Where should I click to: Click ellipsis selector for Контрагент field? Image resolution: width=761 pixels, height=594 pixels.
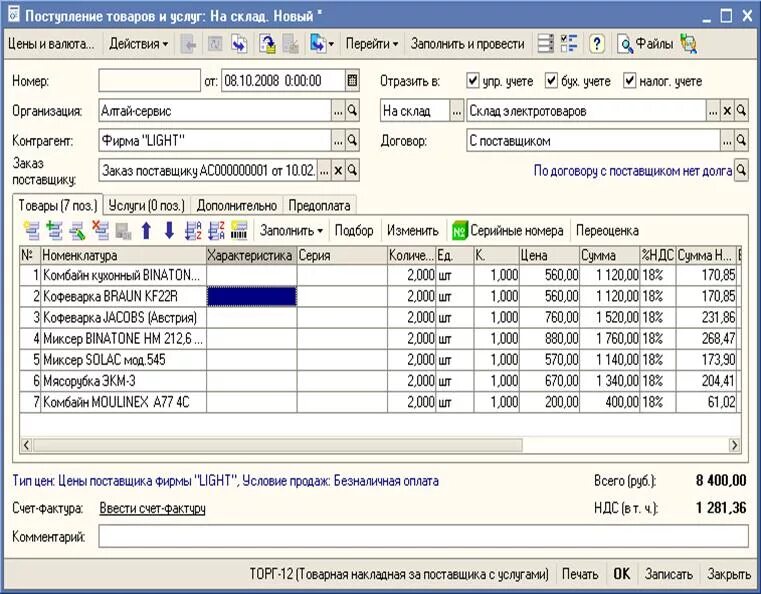(x=338, y=141)
